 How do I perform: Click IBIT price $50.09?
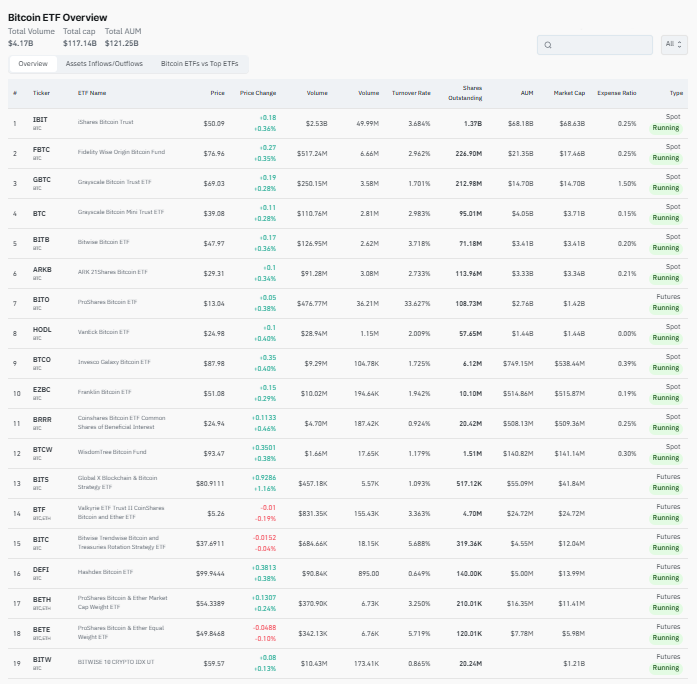point(214,124)
